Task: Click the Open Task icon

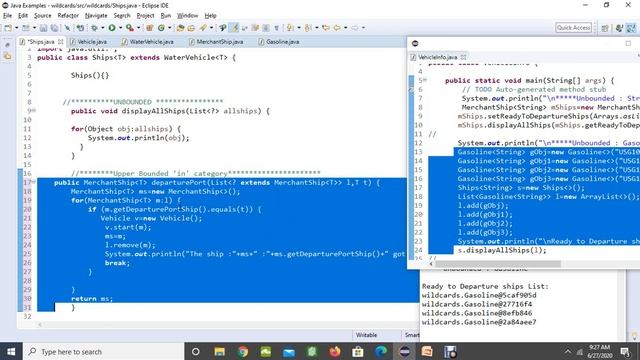Action: [191, 28]
